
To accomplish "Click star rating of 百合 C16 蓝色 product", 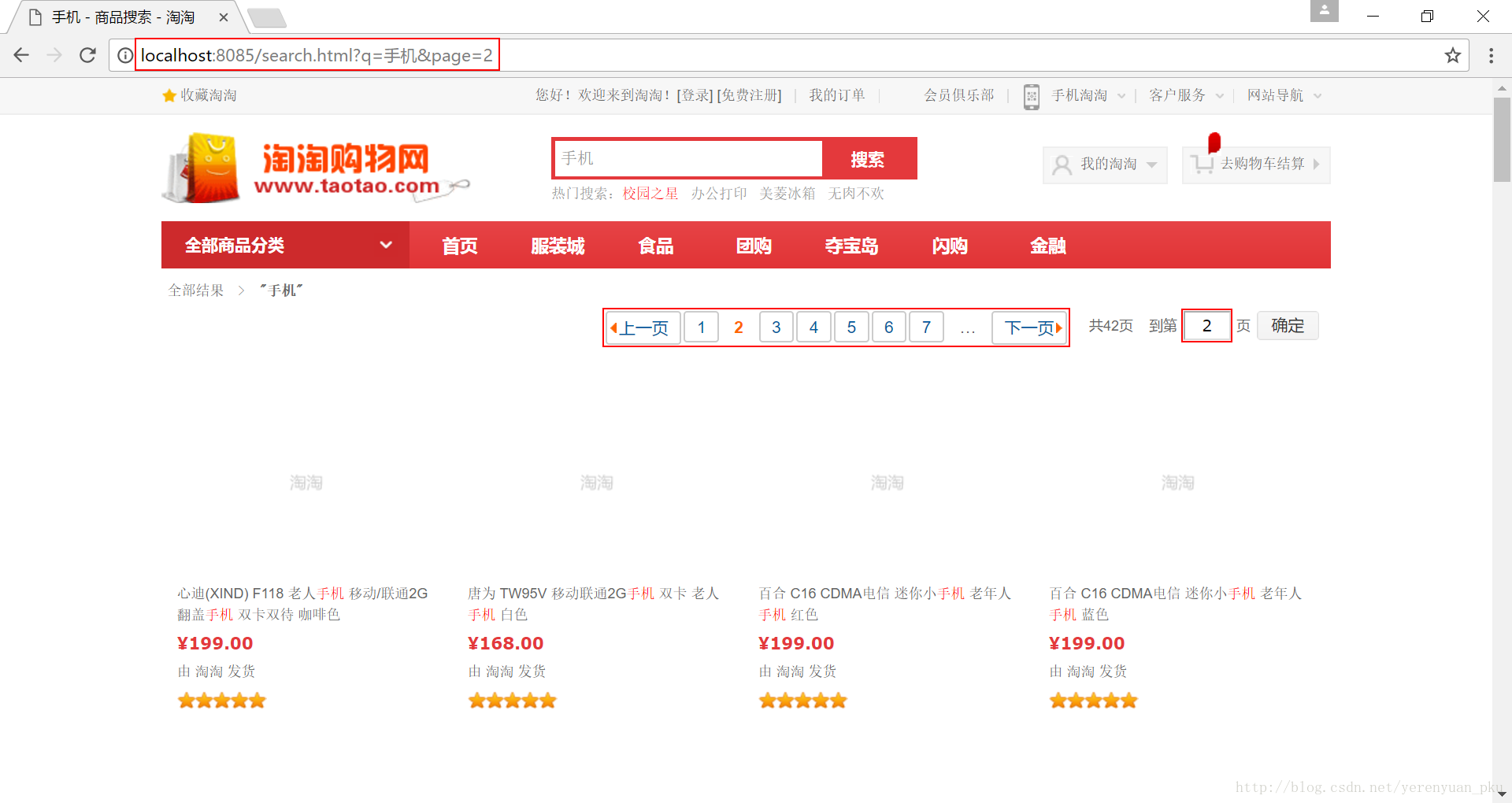I will [x=1094, y=701].
